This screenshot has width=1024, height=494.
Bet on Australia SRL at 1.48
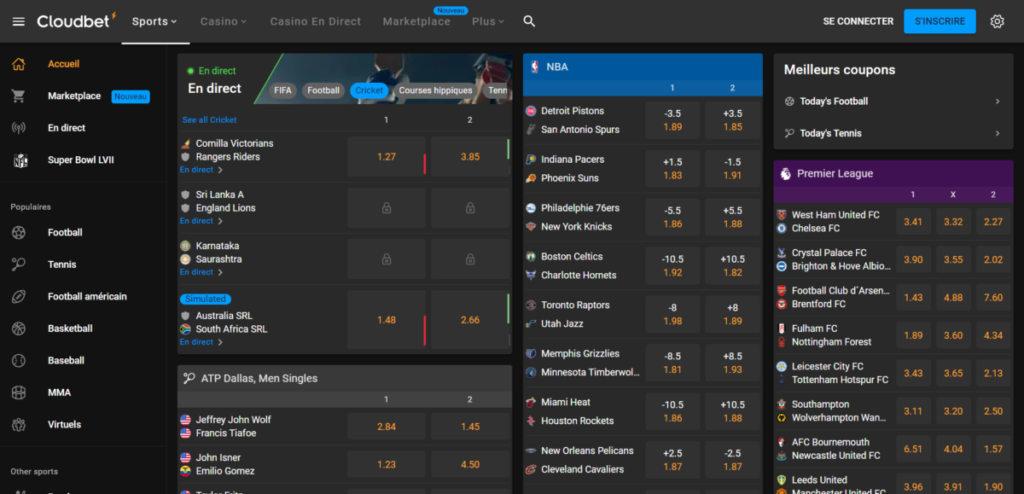point(386,320)
